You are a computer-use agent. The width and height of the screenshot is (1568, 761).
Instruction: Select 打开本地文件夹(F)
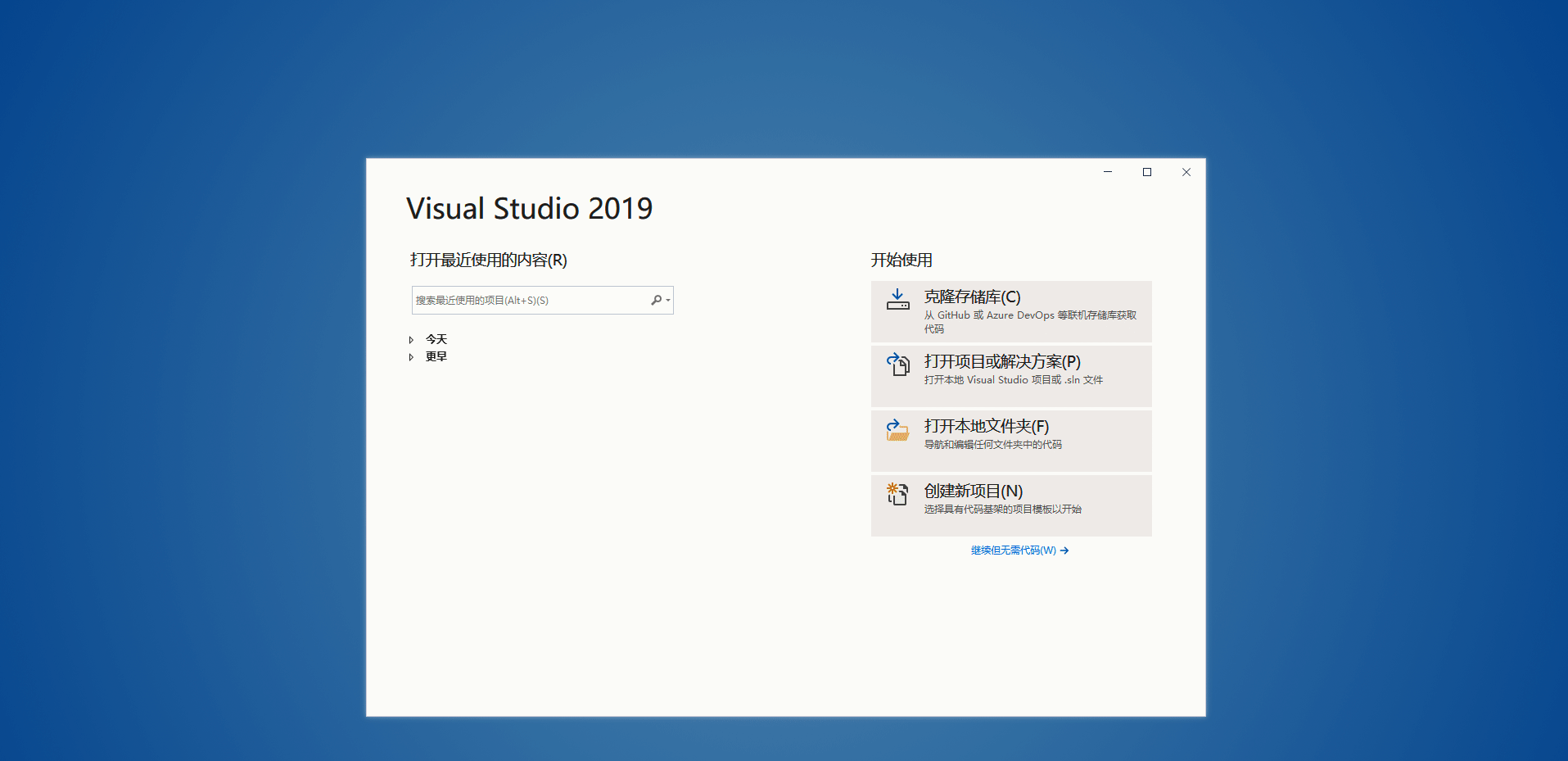coord(1011,440)
